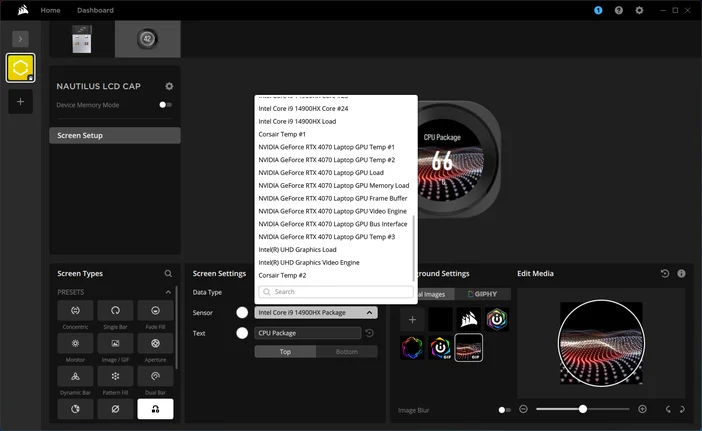Set text position to Bottom

point(346,352)
